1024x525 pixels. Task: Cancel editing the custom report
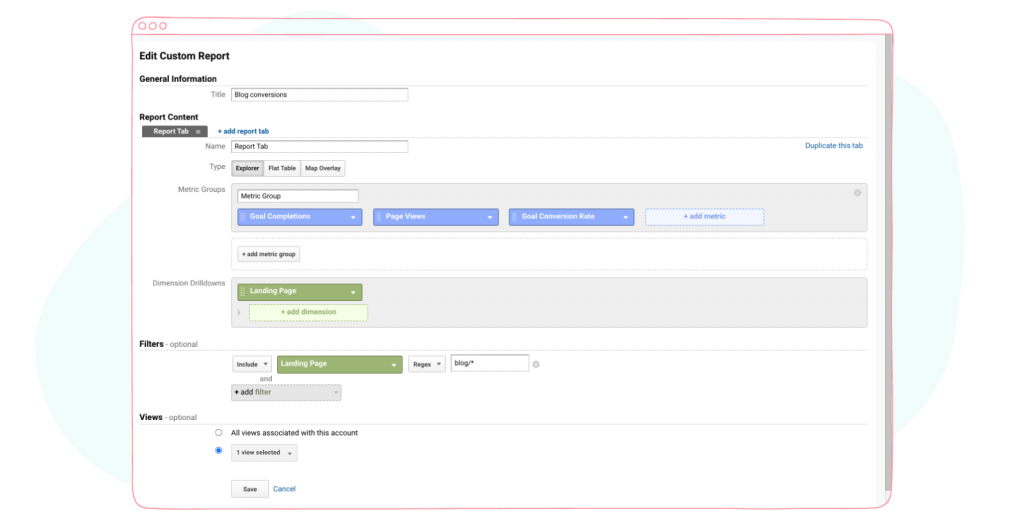coord(284,489)
